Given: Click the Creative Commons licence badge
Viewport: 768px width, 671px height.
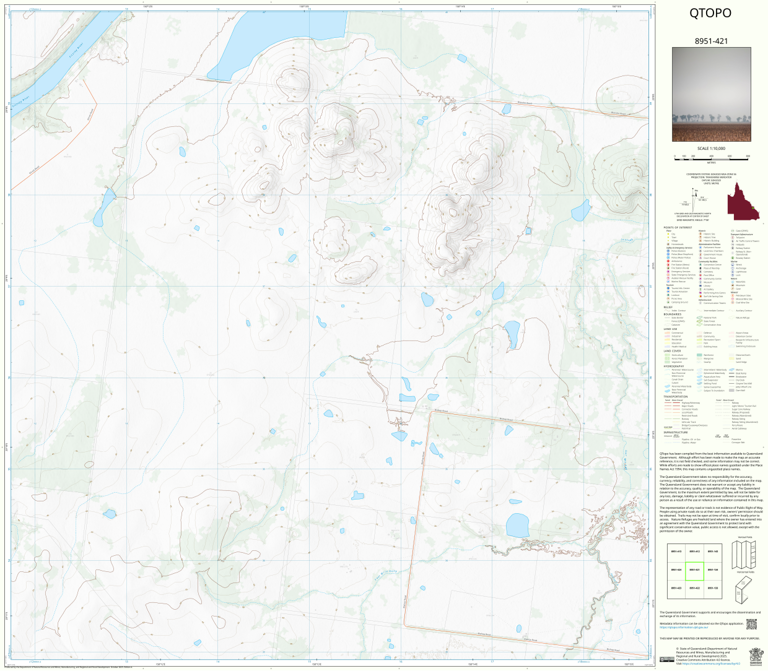Looking at the screenshot, I should 667,660.
